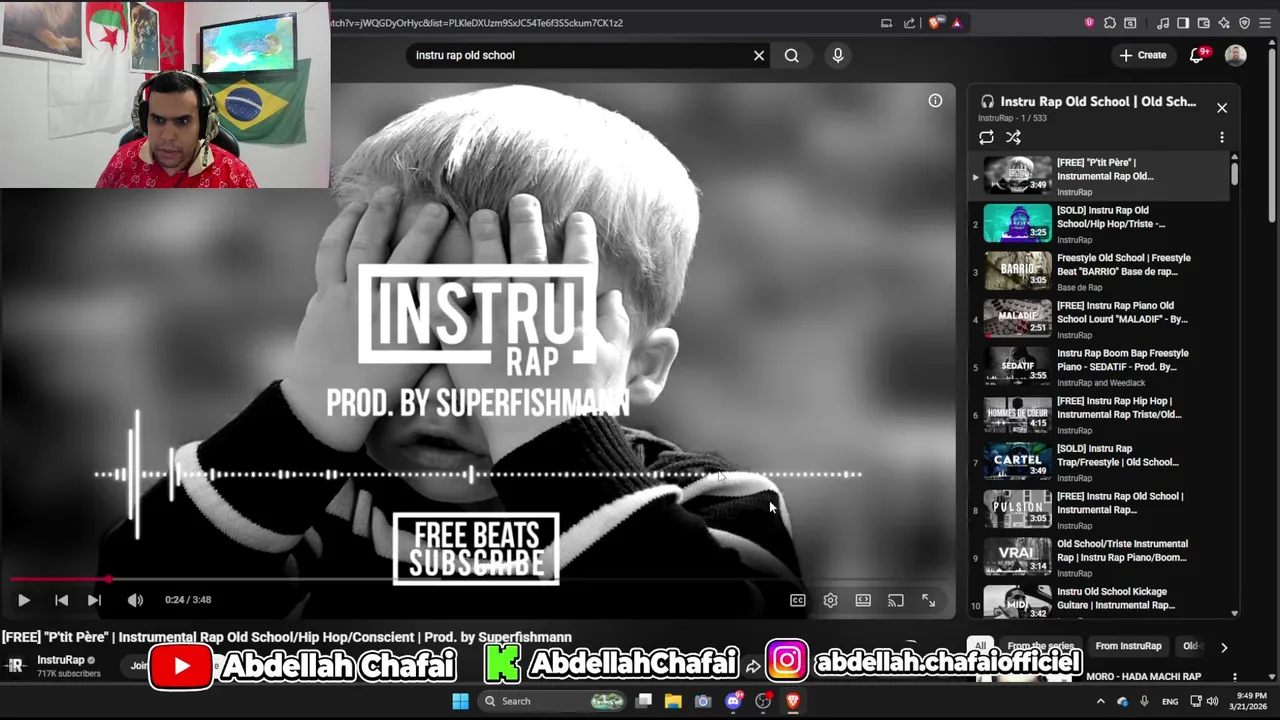Screen dimensions: 1280x720
Task: Enter fullscreen mode on the video
Action: tap(929, 600)
